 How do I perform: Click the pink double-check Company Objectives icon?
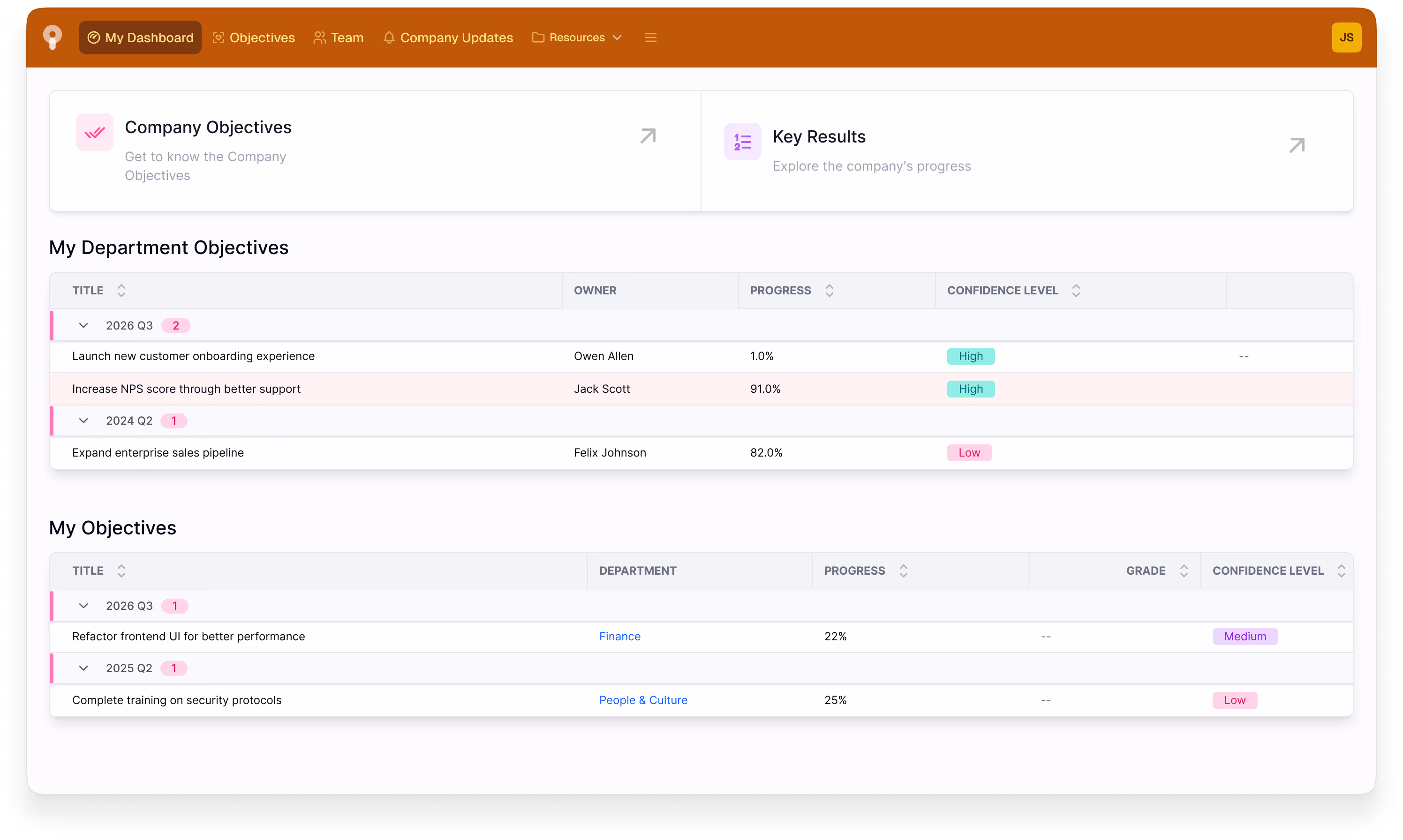click(x=95, y=133)
